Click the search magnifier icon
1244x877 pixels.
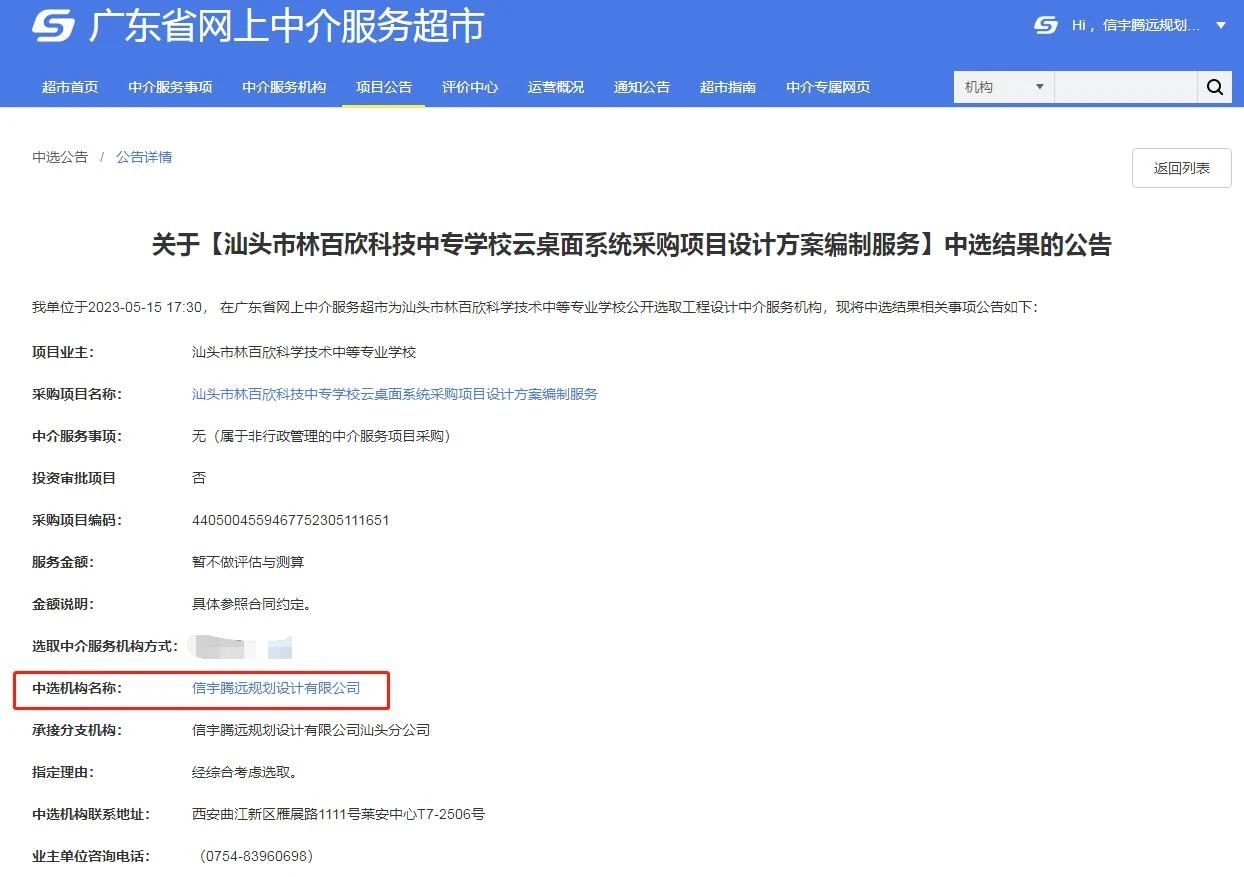pyautogui.click(x=1214, y=87)
